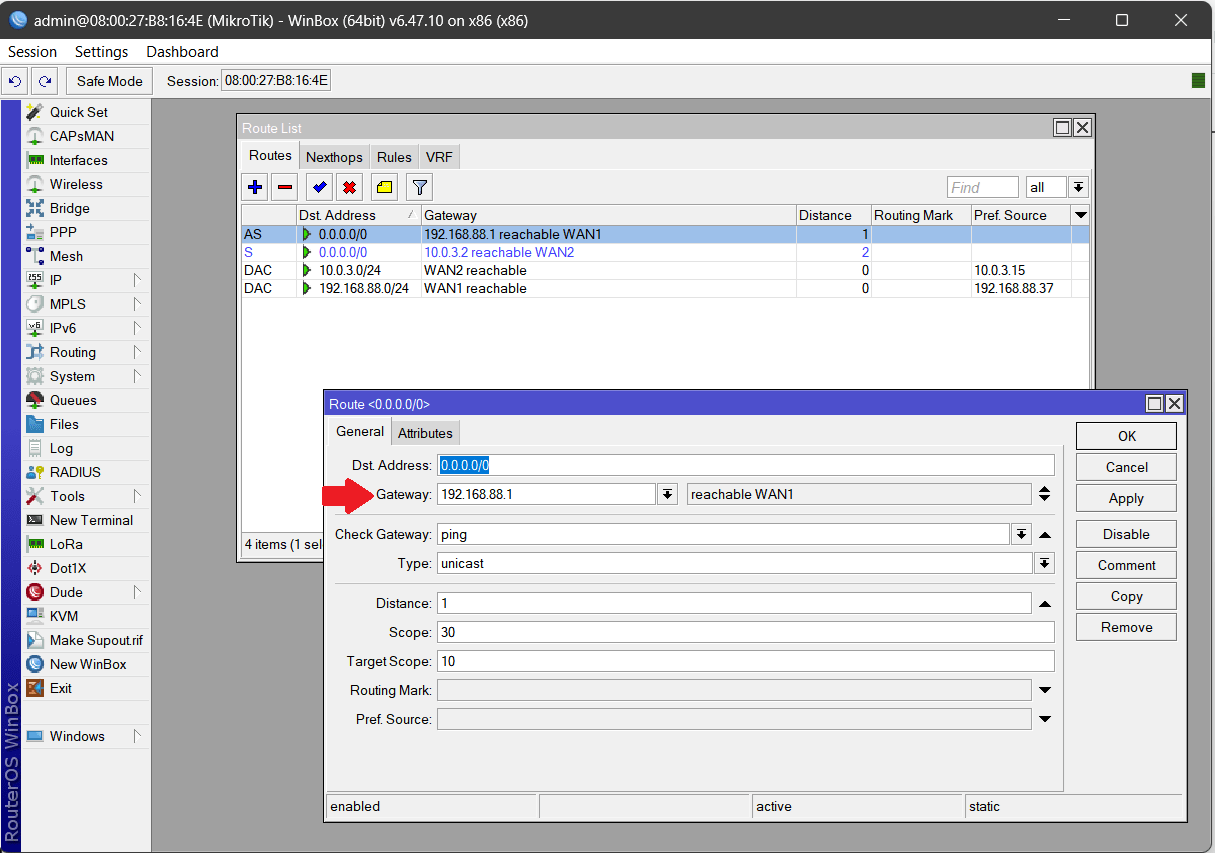Enable the selected route via checkmark icon

[x=319, y=187]
